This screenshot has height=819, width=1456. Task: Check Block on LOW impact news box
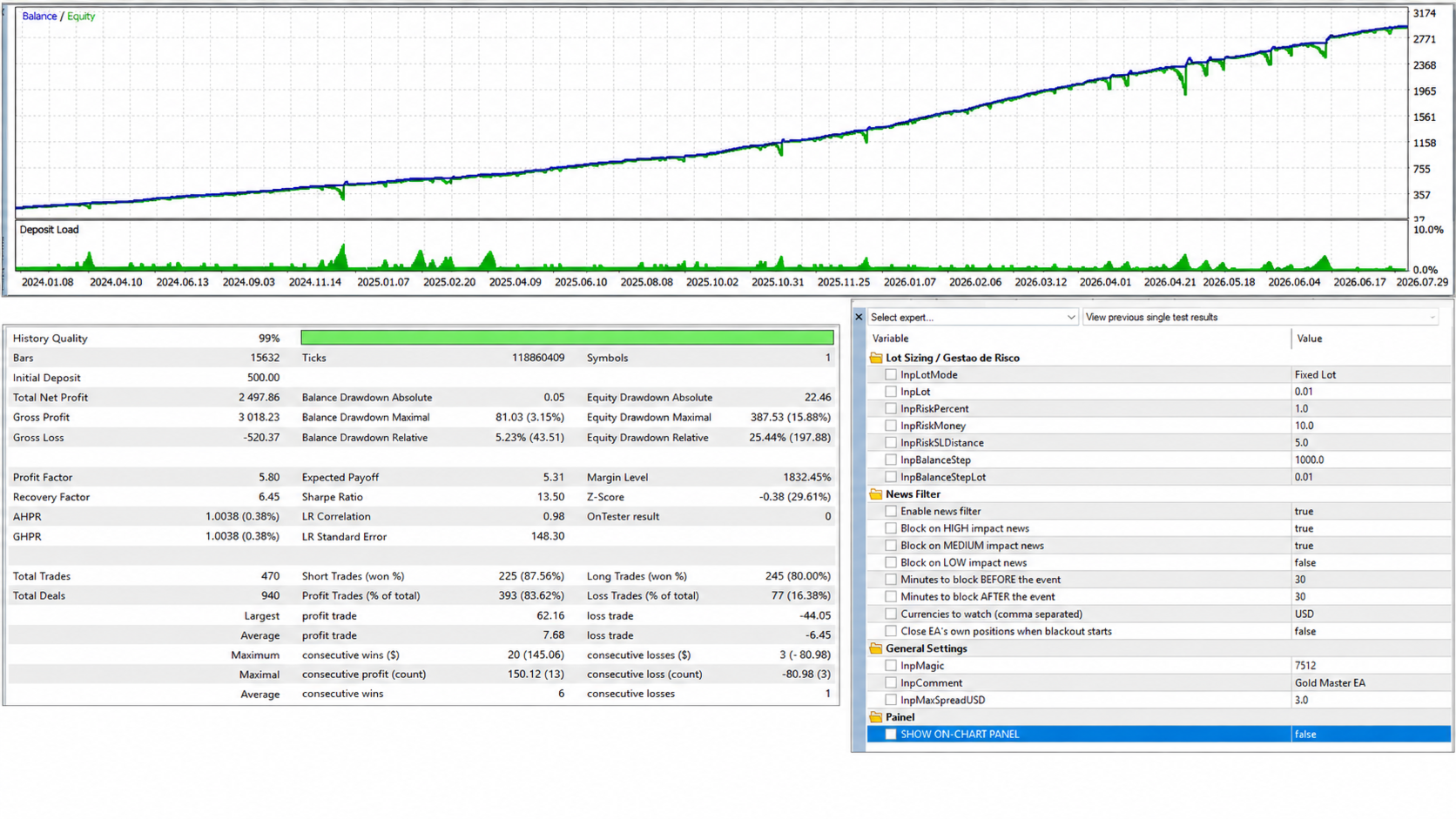[891, 563]
